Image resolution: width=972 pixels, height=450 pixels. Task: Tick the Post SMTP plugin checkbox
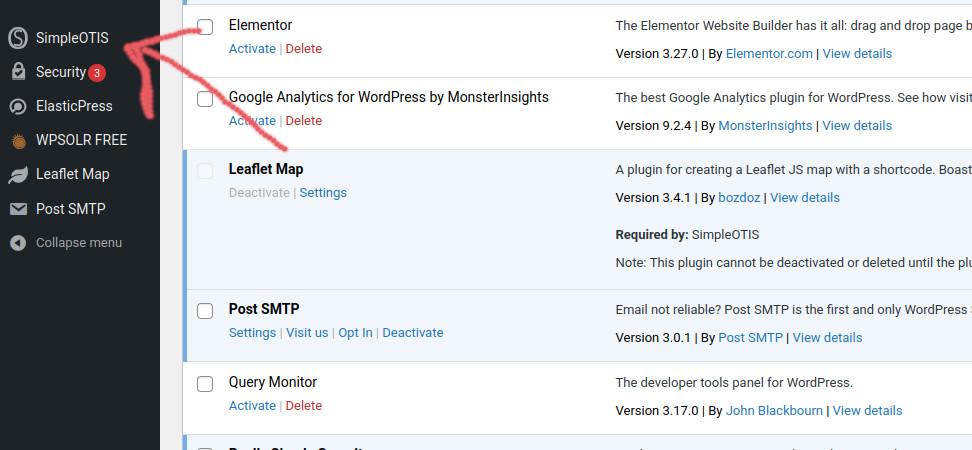205,311
